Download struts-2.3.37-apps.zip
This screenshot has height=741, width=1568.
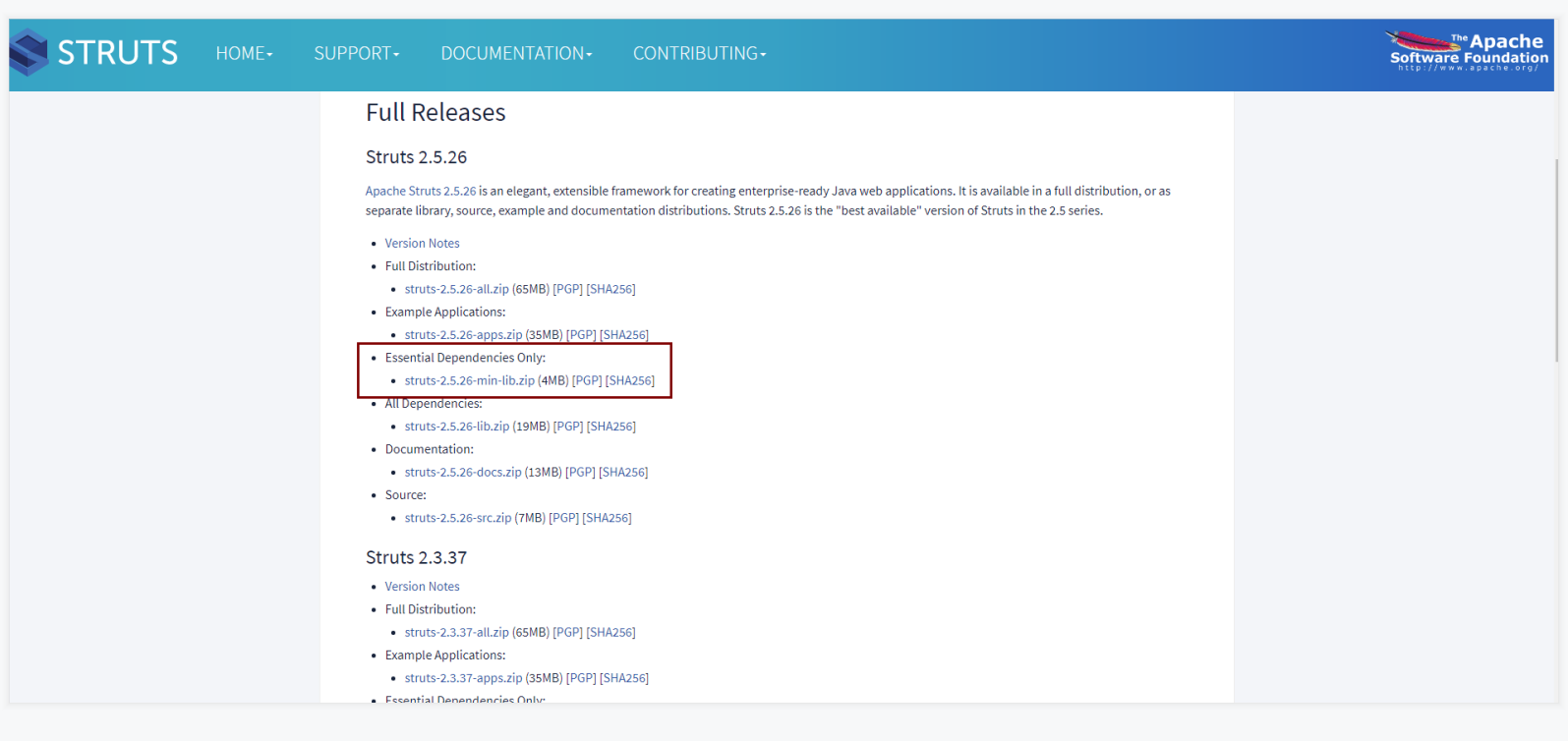click(x=464, y=678)
